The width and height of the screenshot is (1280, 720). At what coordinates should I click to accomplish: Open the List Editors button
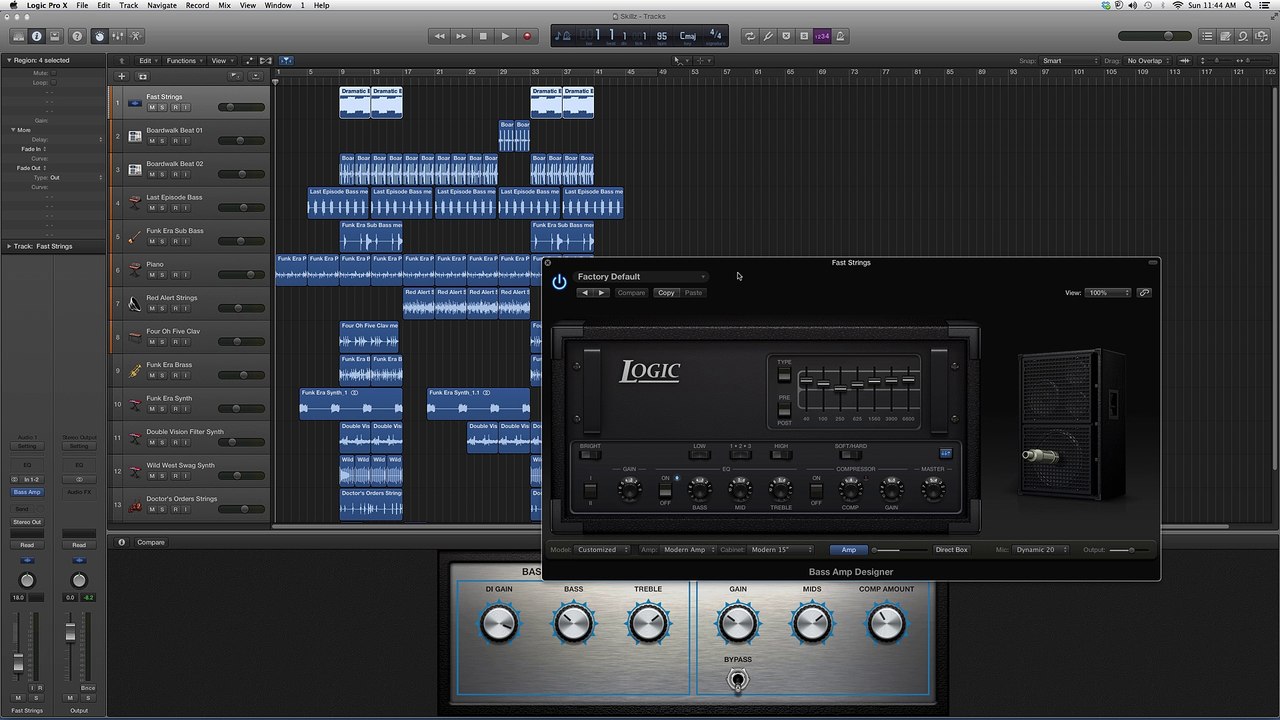(x=1207, y=36)
